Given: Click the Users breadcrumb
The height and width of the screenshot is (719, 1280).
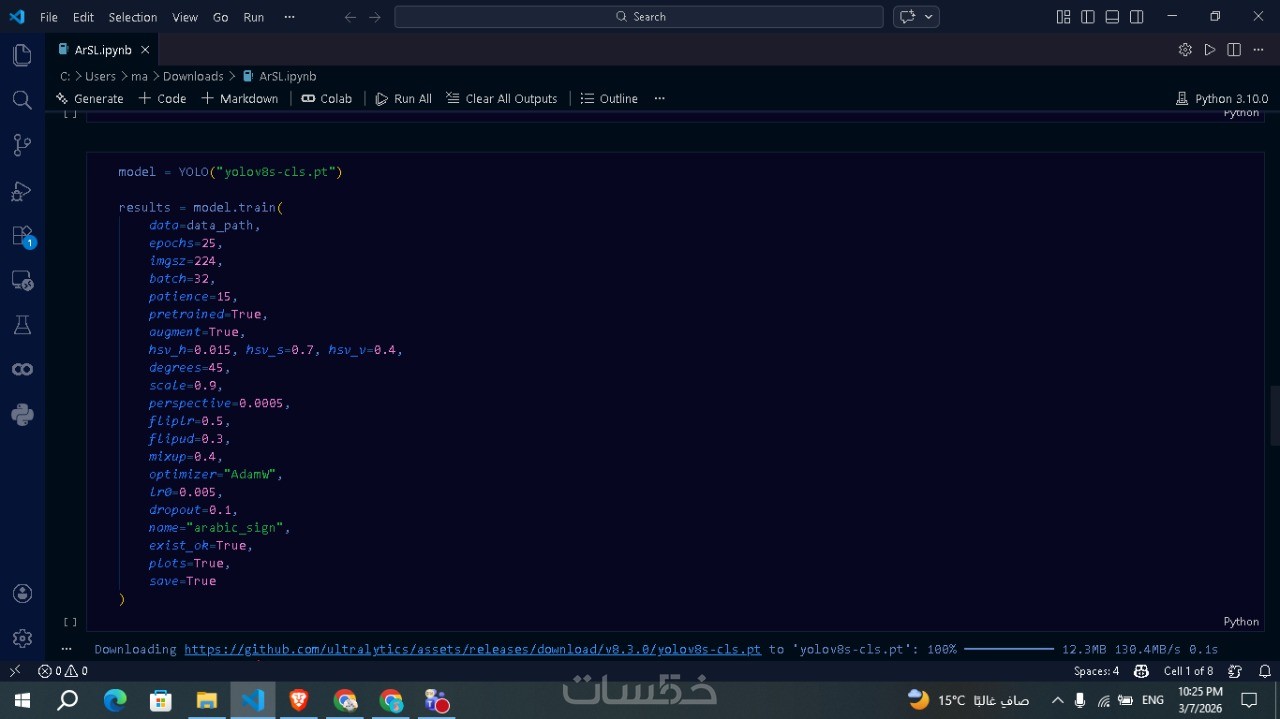Looking at the screenshot, I should (100, 76).
